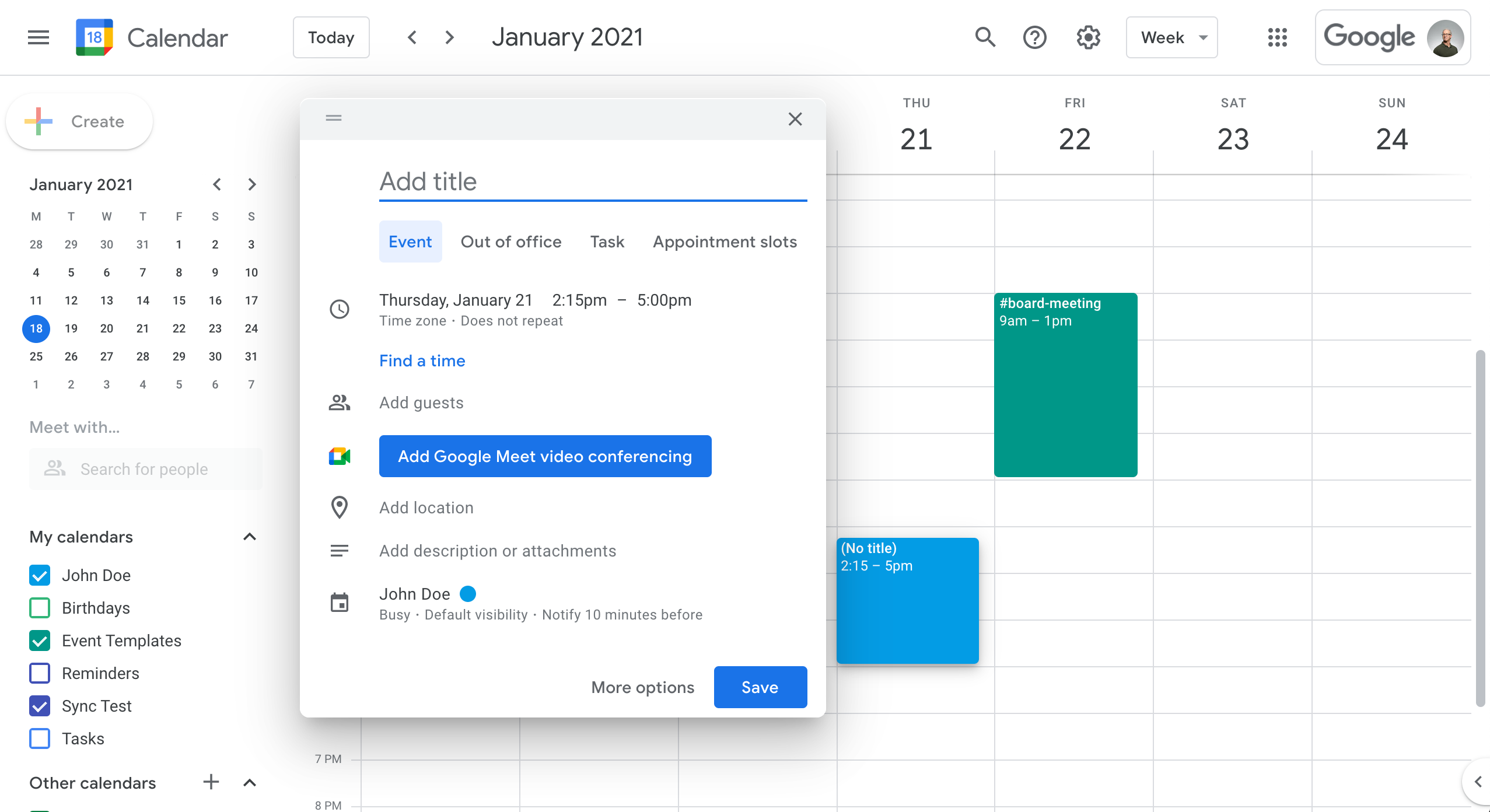Switch to the Out of office tab
Image resolution: width=1490 pixels, height=812 pixels.
[511, 242]
